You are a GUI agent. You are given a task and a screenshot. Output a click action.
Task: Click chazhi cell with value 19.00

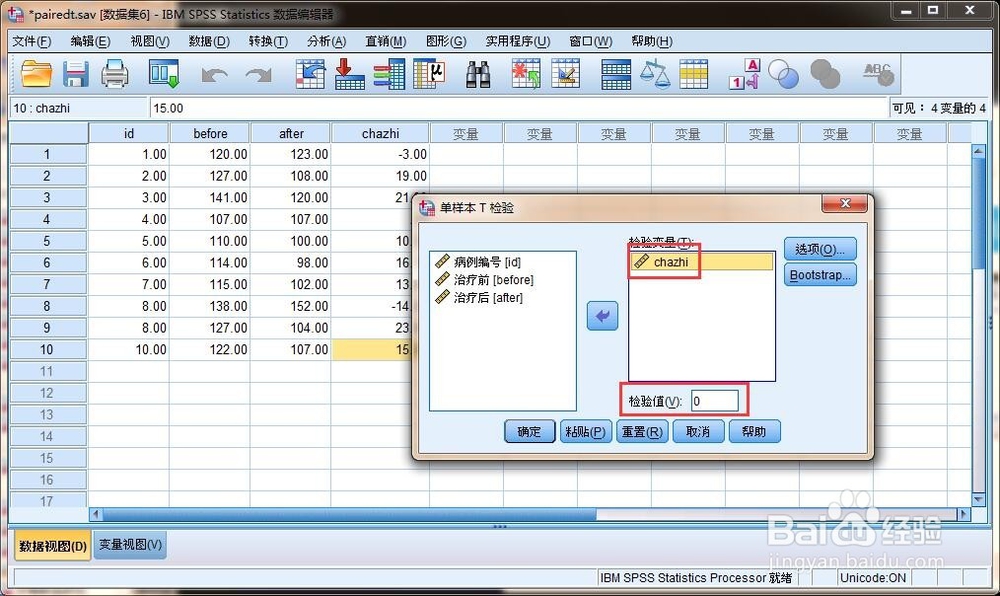point(380,176)
